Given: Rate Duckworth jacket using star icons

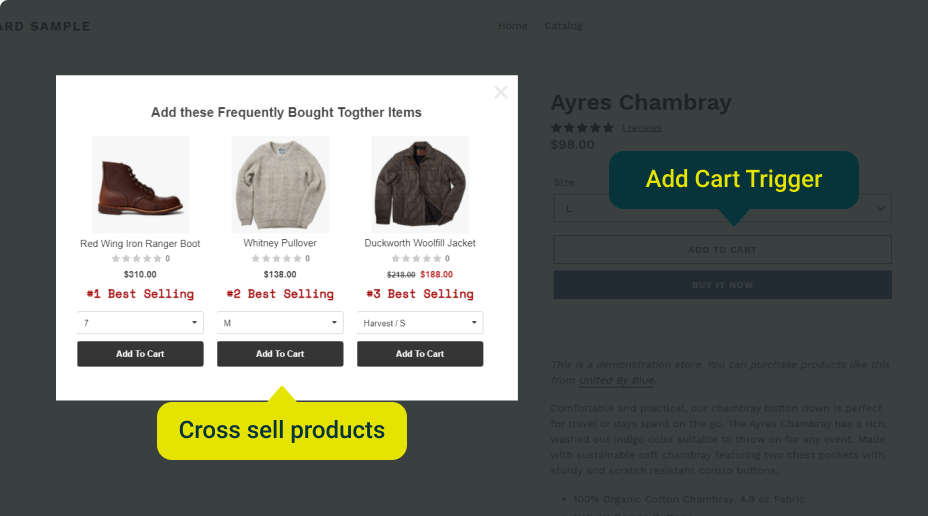Looking at the screenshot, I should click(416, 259).
